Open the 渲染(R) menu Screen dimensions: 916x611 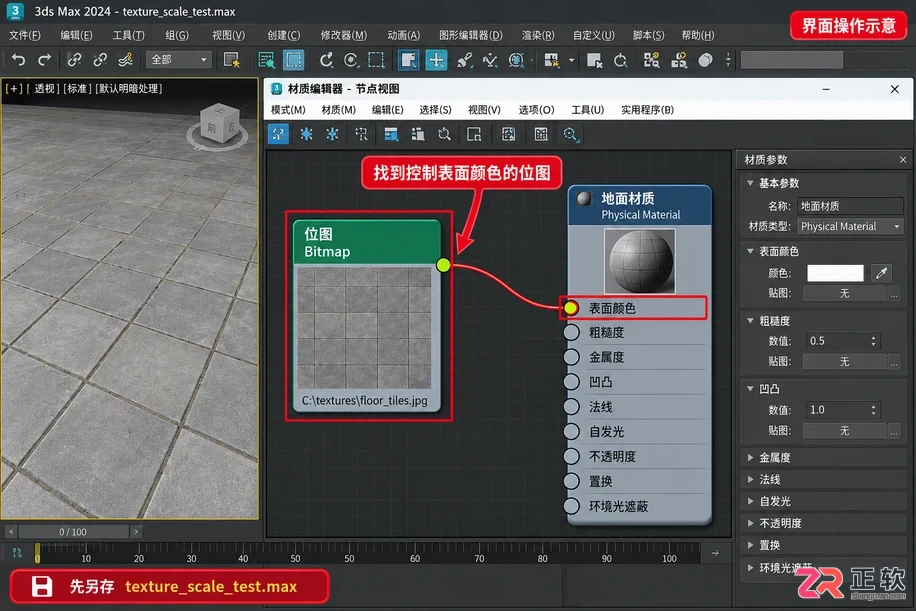pos(538,35)
